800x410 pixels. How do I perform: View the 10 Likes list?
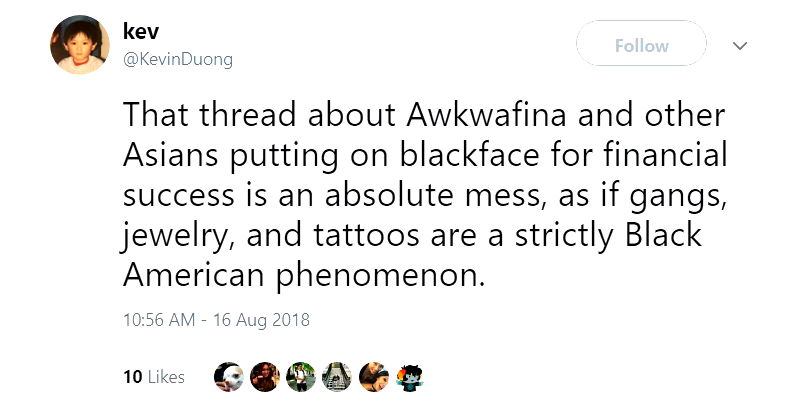153,377
